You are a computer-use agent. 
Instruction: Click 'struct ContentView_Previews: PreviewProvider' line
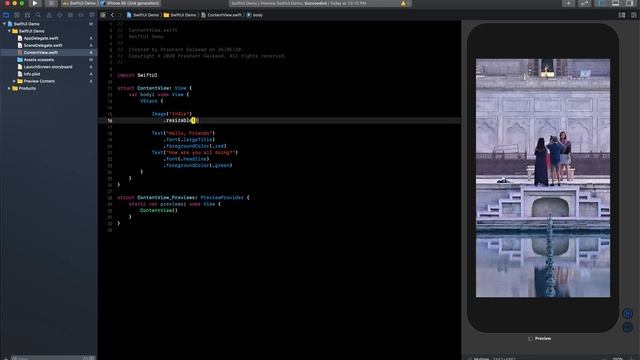(183, 198)
